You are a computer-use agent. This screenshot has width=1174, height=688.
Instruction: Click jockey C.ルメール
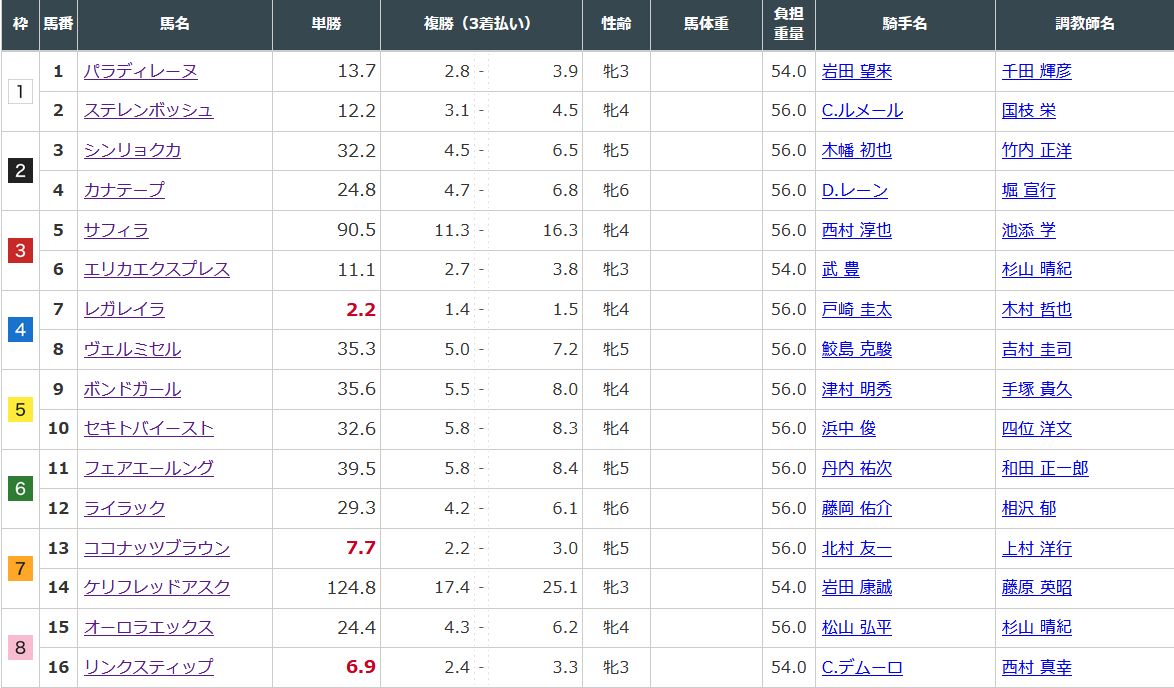point(862,111)
